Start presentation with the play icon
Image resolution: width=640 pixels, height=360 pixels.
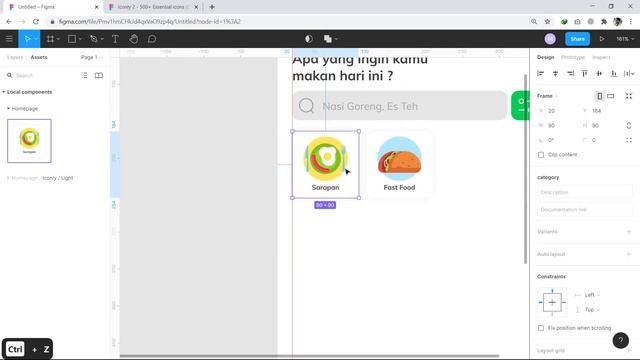pyautogui.click(x=602, y=39)
